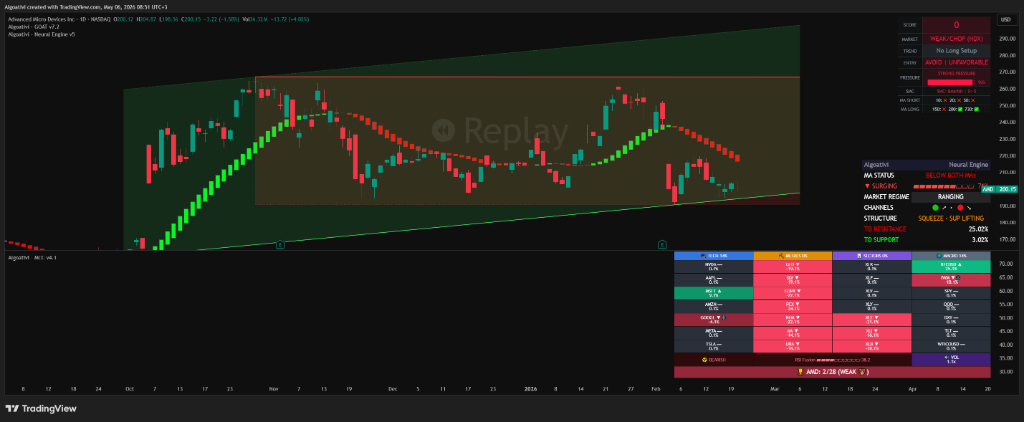Click the STRONG PRESSURE red bar
Image resolution: width=1024 pixels, height=422 pixels.
pyautogui.click(x=950, y=82)
